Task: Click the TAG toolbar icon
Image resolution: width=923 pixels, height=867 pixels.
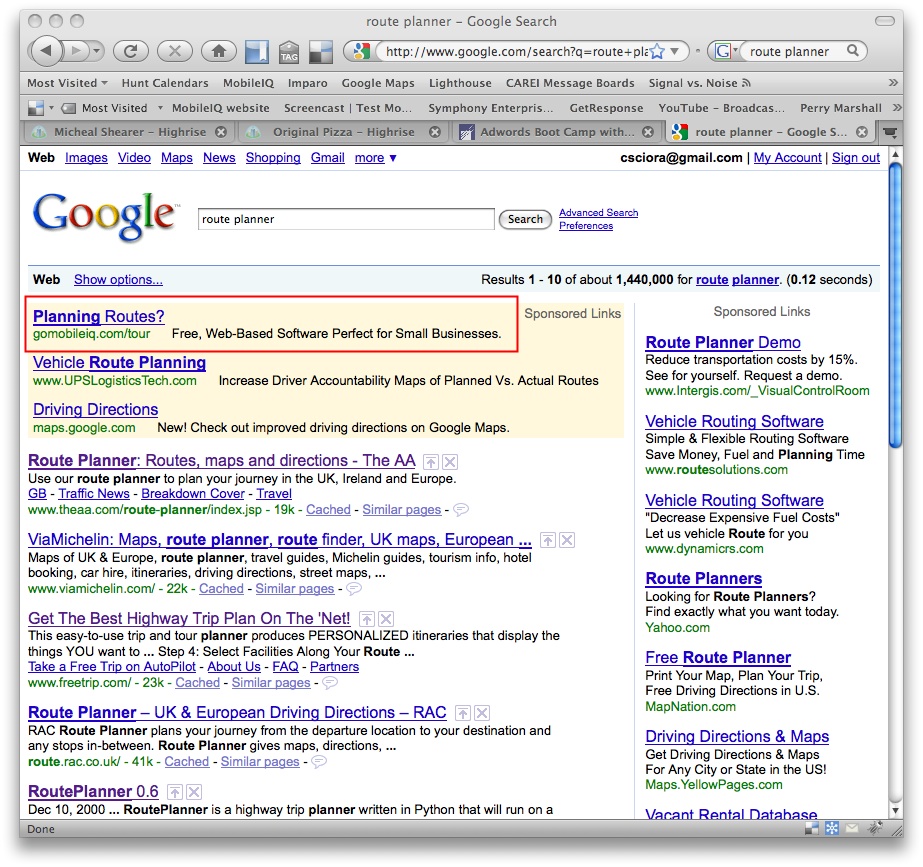Action: pyautogui.click(x=288, y=52)
